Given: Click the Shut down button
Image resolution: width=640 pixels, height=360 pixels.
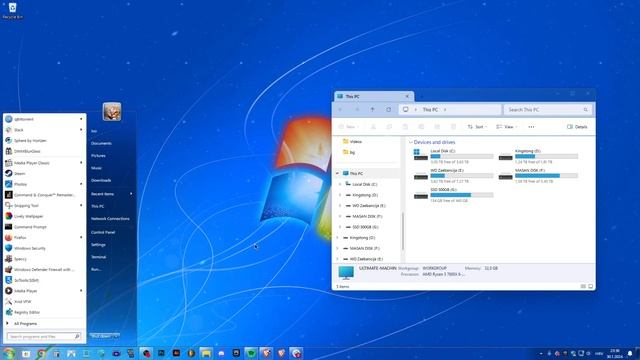Looking at the screenshot, I should coord(101,336).
